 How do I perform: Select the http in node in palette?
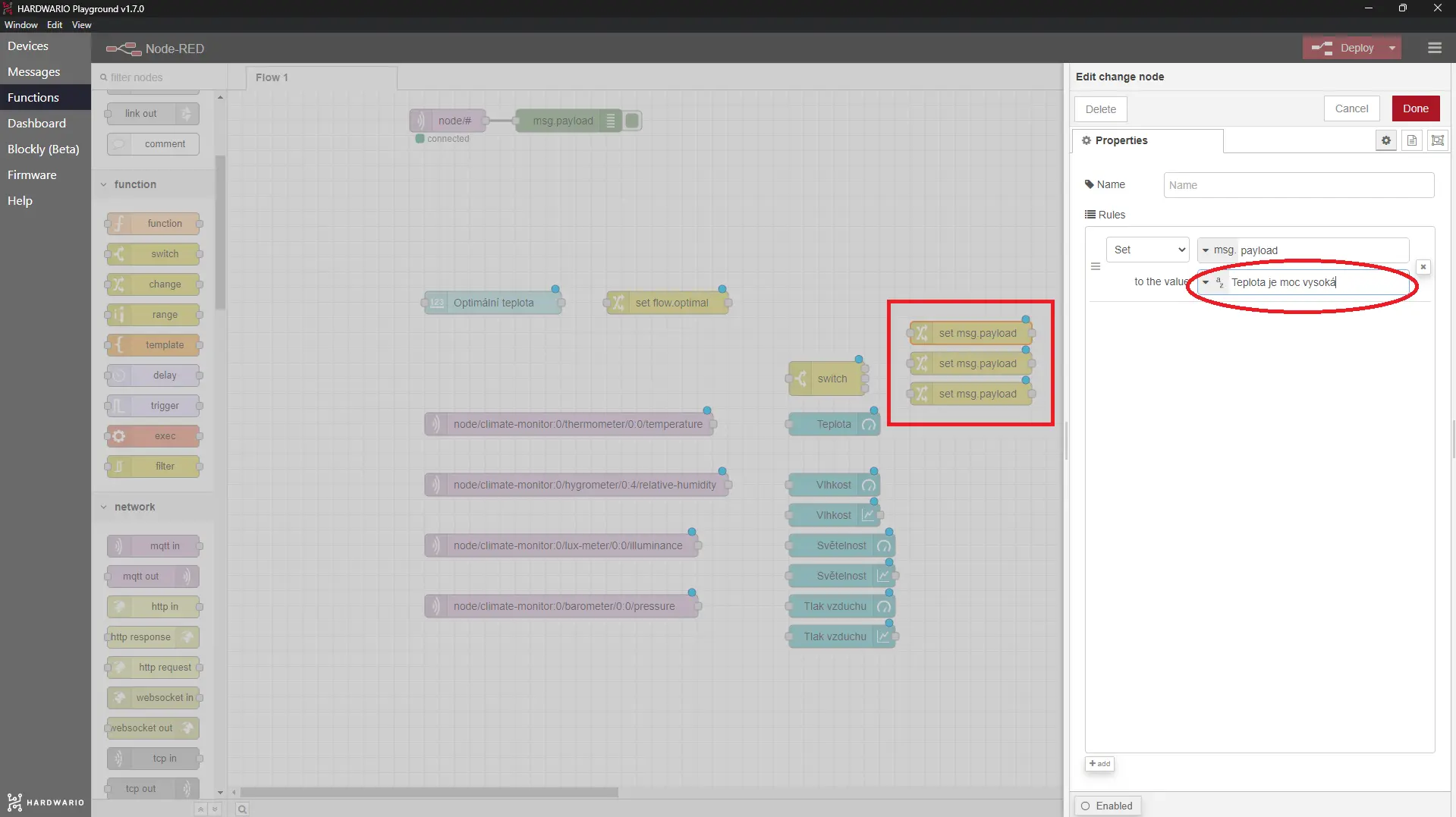click(x=153, y=607)
